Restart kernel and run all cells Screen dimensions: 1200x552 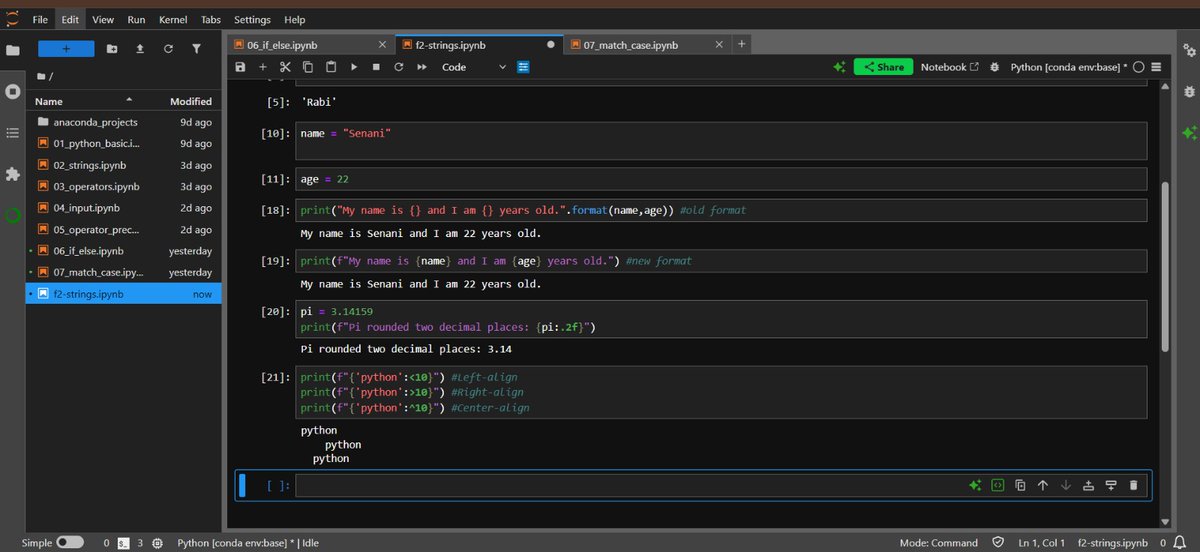pos(421,67)
